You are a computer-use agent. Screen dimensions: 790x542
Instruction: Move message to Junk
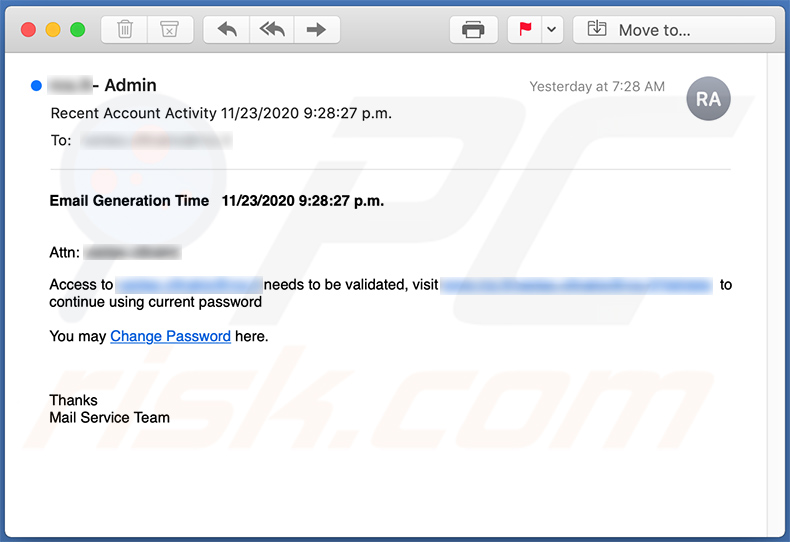click(x=170, y=29)
